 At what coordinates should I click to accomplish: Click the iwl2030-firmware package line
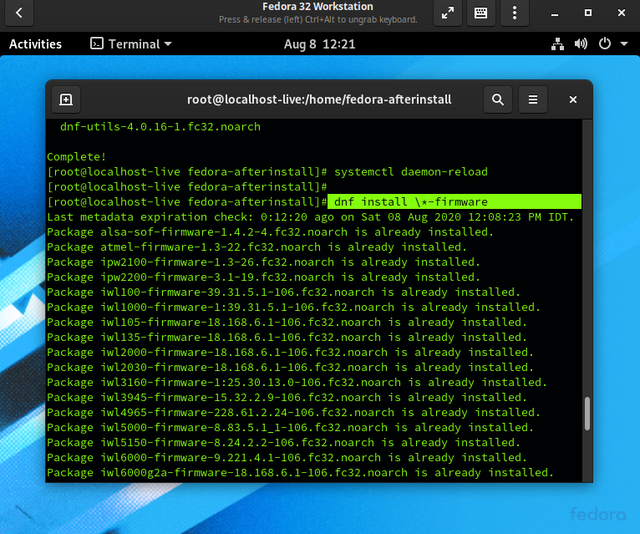tap(290, 367)
